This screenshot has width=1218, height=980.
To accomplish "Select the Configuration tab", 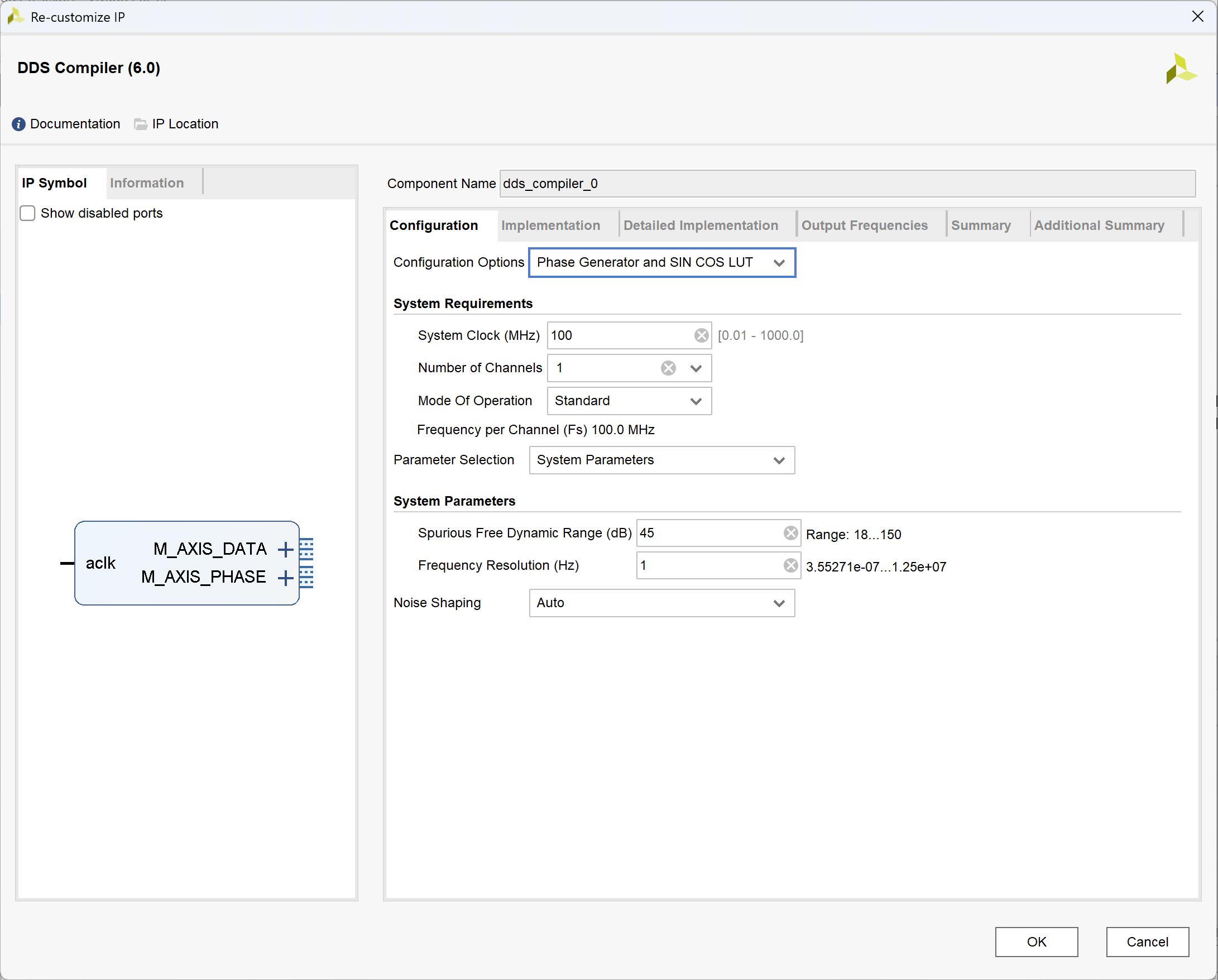I will tap(434, 225).
